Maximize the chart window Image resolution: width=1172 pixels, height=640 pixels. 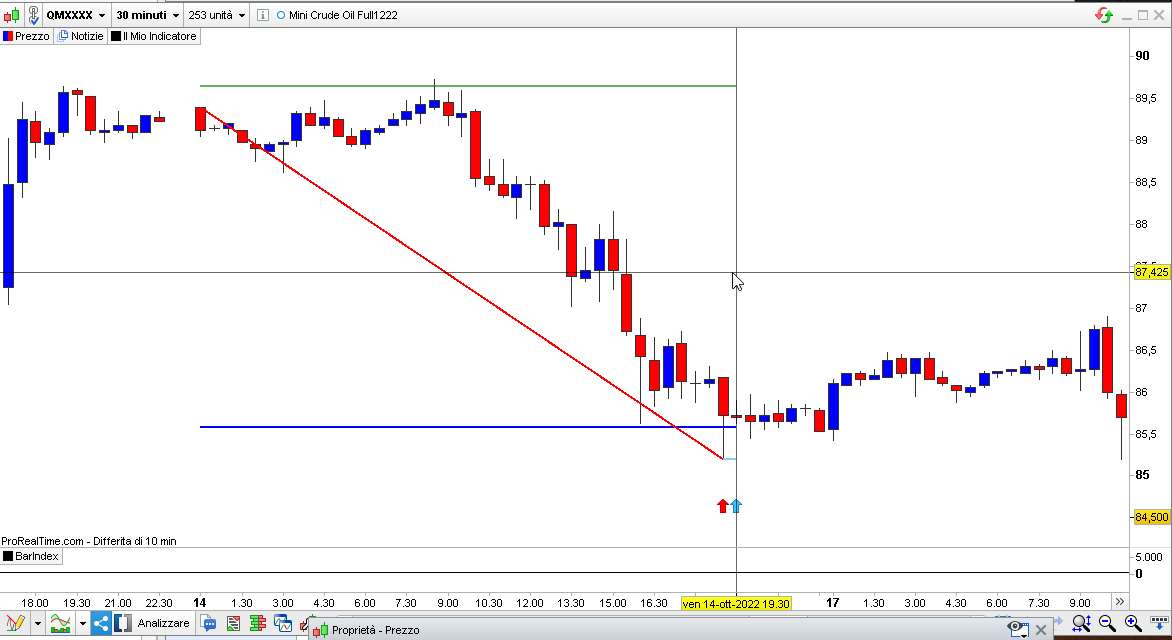pos(1143,15)
